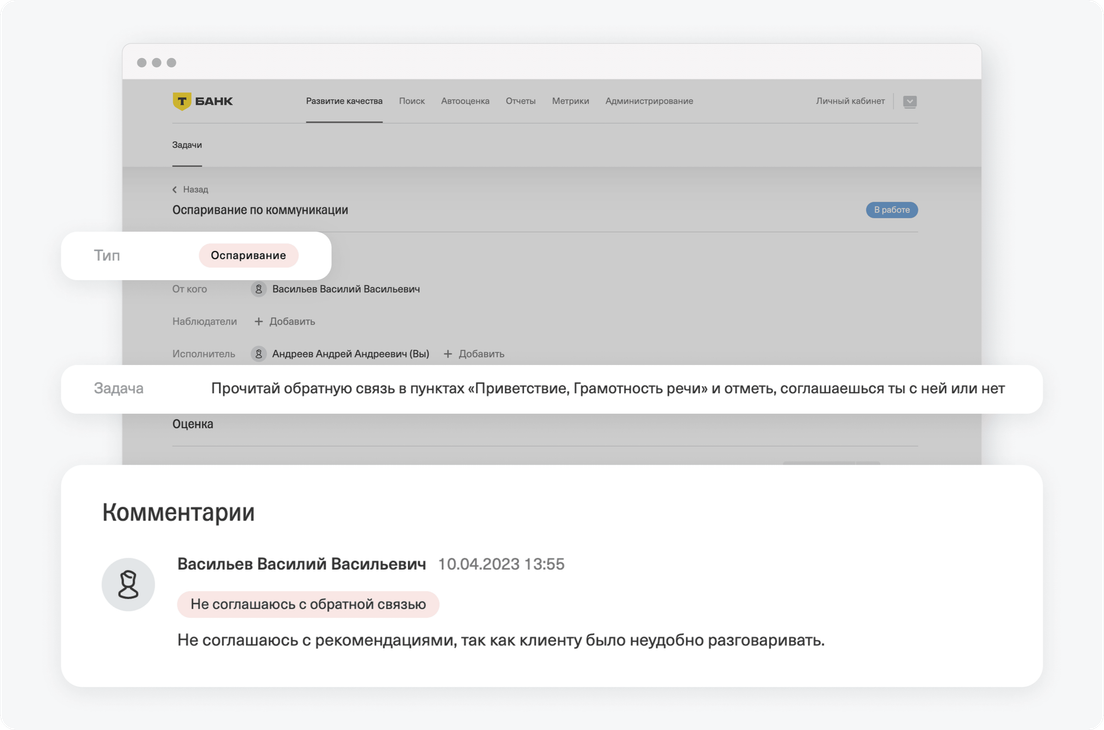Open the Развитие качества menu tab

click(x=344, y=101)
